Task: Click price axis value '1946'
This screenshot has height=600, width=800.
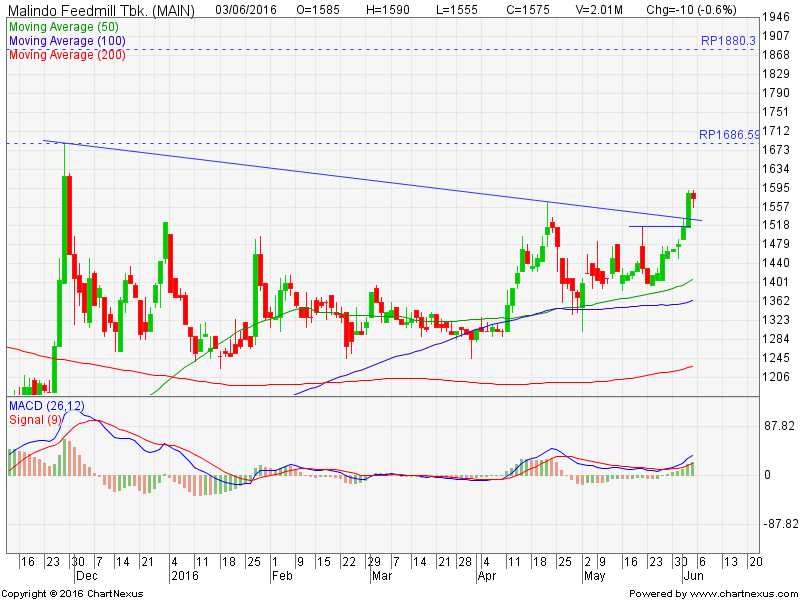Action: pyautogui.click(x=776, y=17)
